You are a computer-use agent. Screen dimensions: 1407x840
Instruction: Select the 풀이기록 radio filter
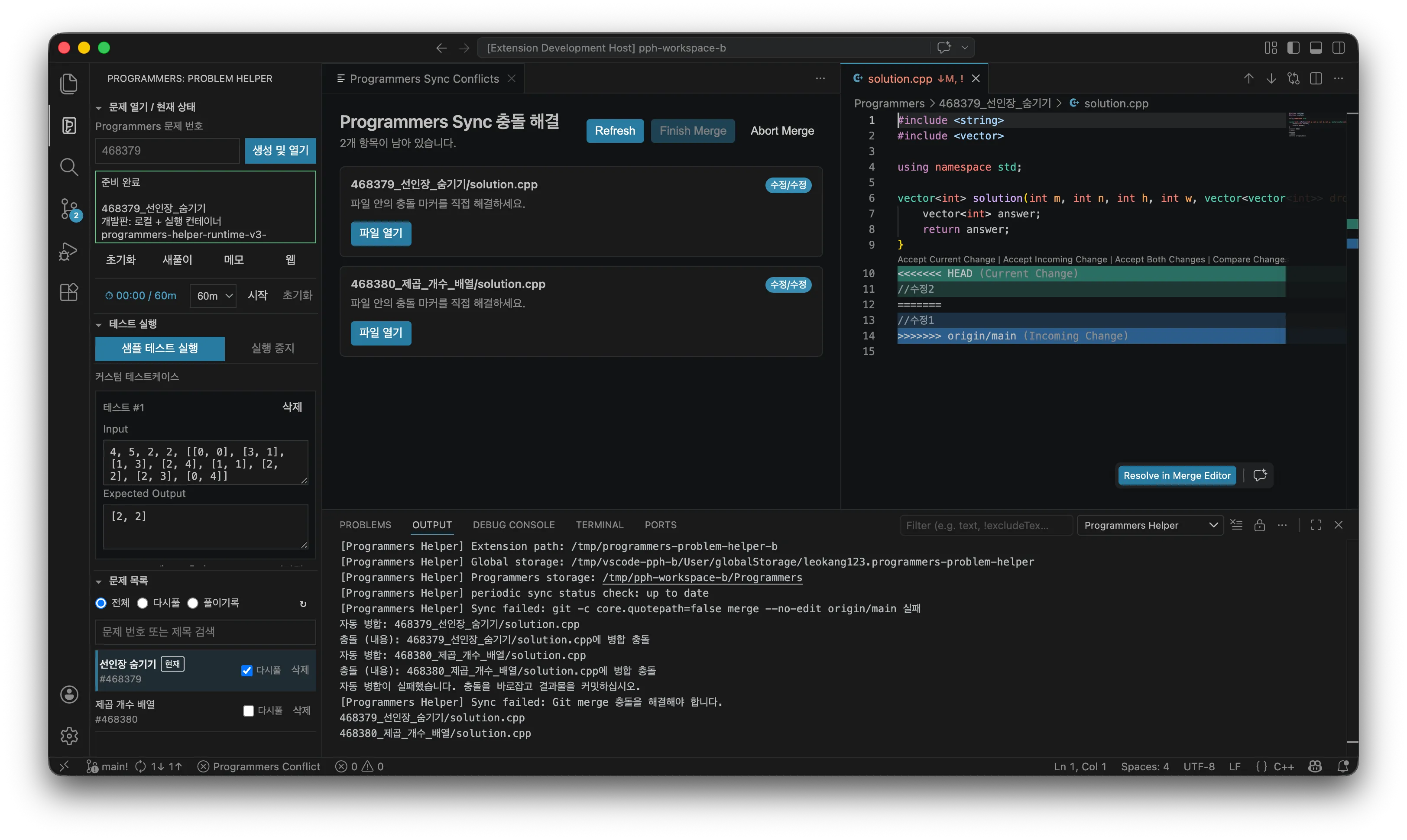click(192, 603)
